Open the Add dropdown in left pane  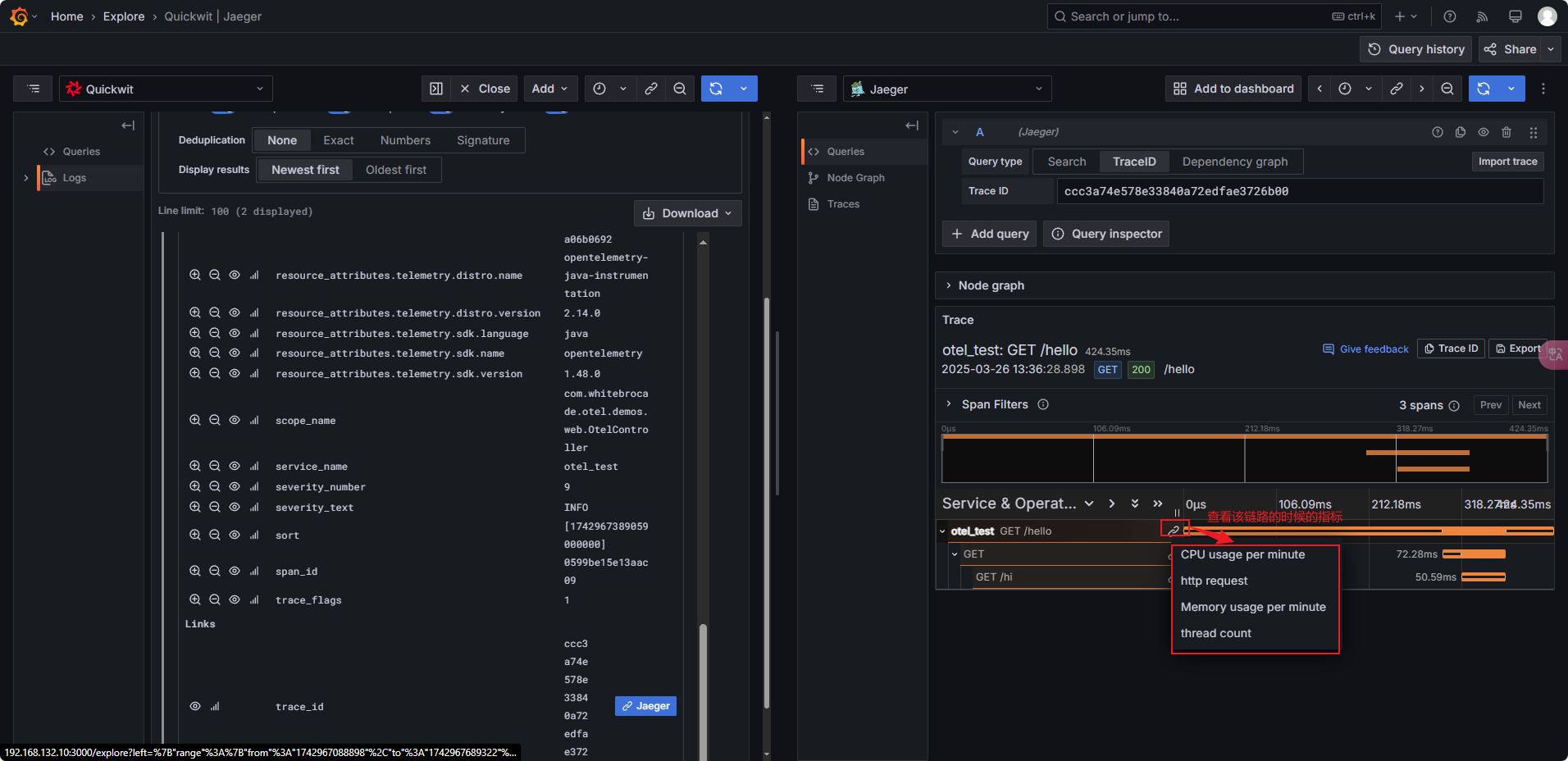click(x=550, y=89)
